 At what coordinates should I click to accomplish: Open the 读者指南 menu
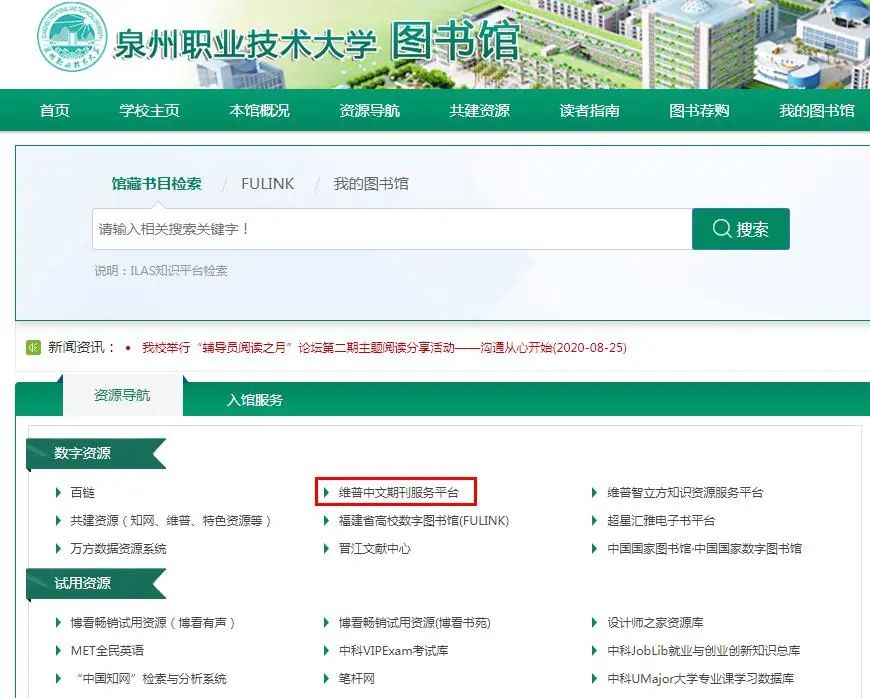pos(589,110)
